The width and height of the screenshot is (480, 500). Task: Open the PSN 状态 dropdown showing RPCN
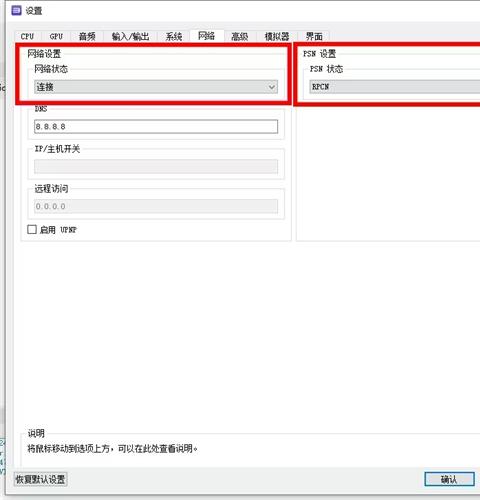(395, 87)
